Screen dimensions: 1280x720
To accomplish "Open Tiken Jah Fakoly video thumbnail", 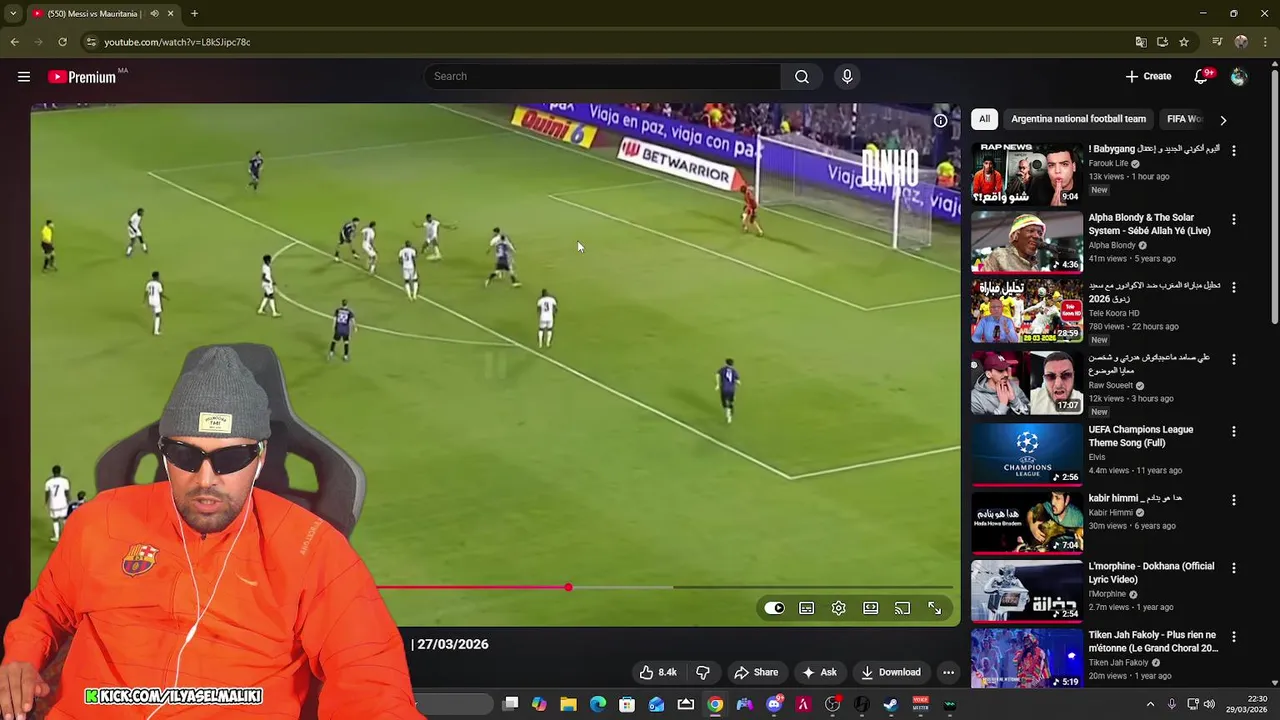I will click(1026, 659).
